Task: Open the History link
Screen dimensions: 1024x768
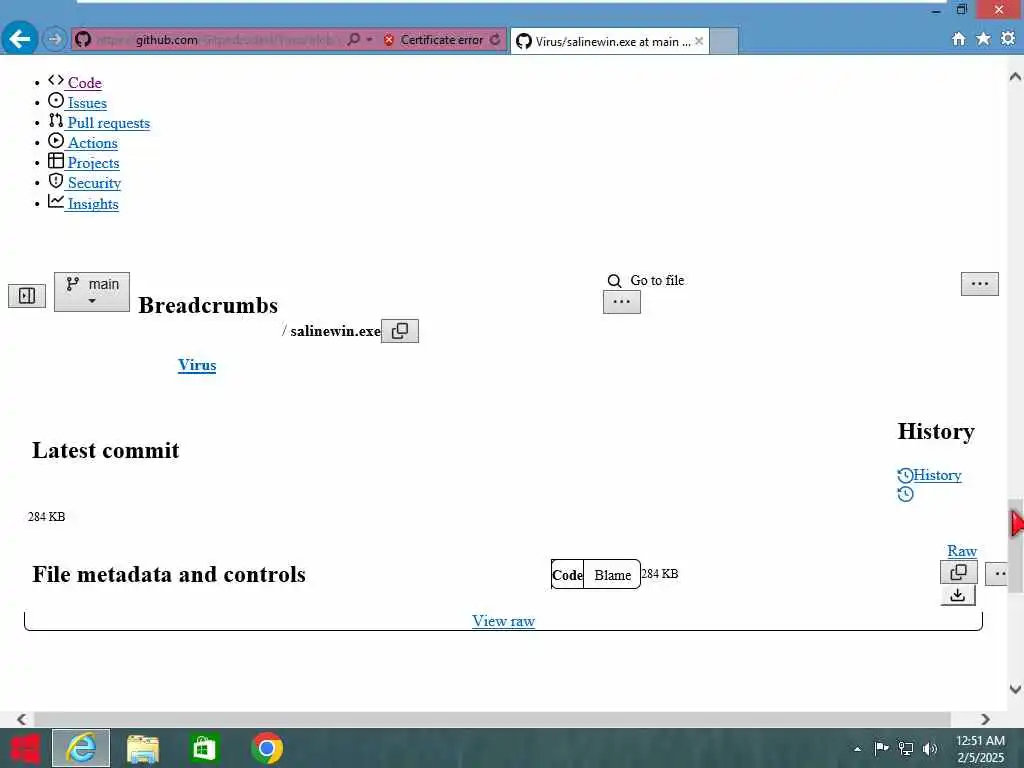Action: 937,475
